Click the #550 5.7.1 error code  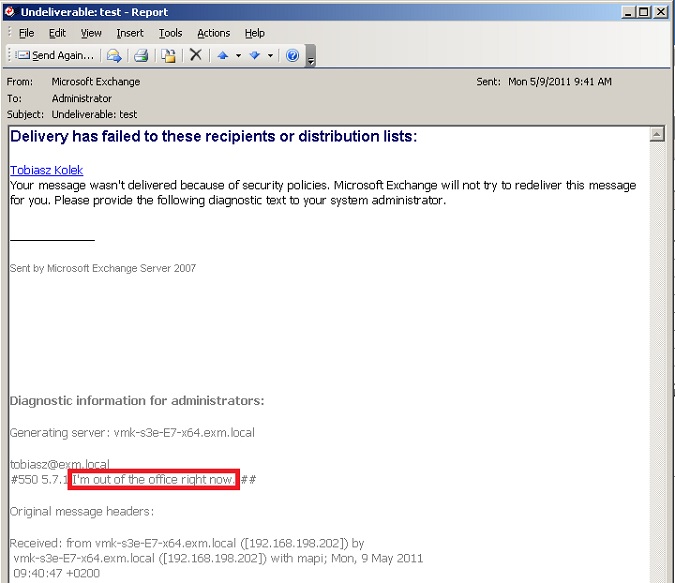pyautogui.click(x=39, y=480)
